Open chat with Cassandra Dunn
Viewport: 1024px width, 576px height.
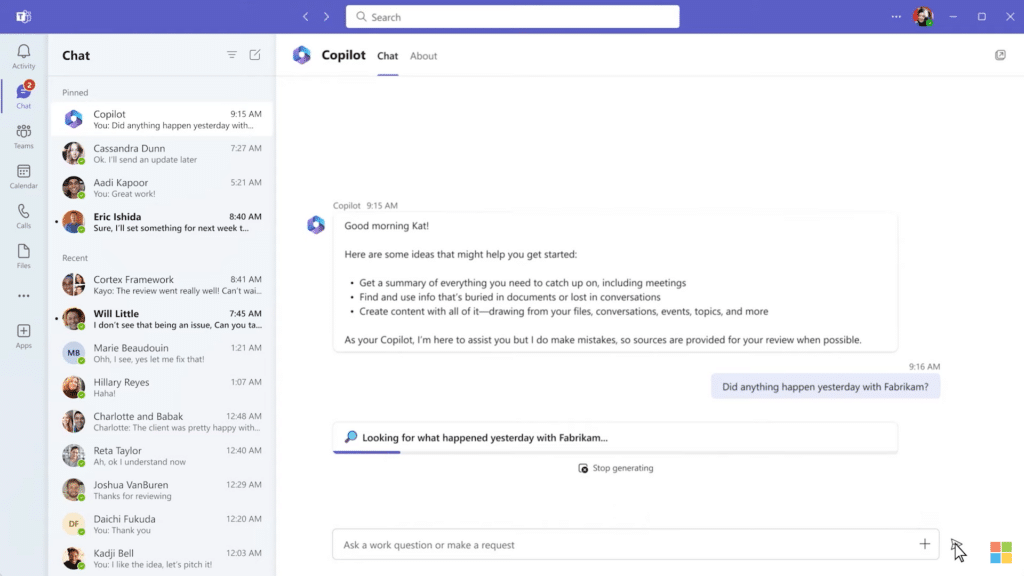pyautogui.click(x=160, y=154)
